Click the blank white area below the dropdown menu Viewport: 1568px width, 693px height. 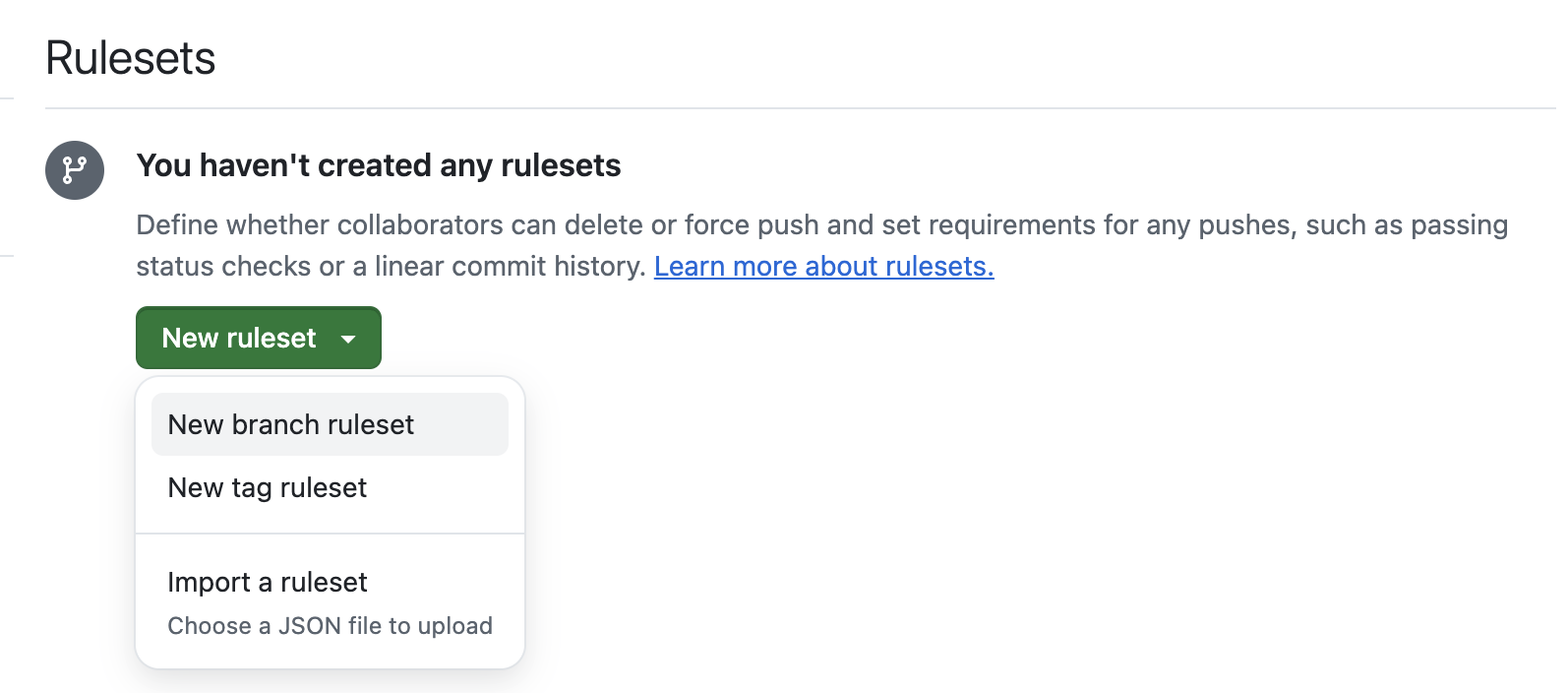[330, 683]
